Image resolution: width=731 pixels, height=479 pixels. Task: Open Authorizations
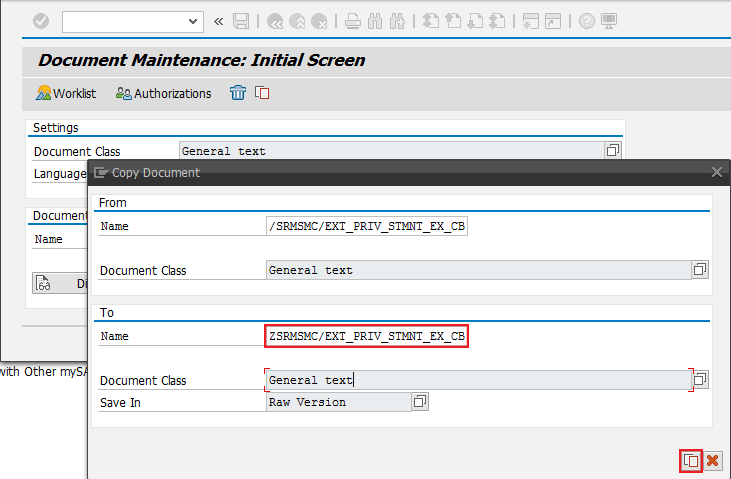tap(164, 93)
